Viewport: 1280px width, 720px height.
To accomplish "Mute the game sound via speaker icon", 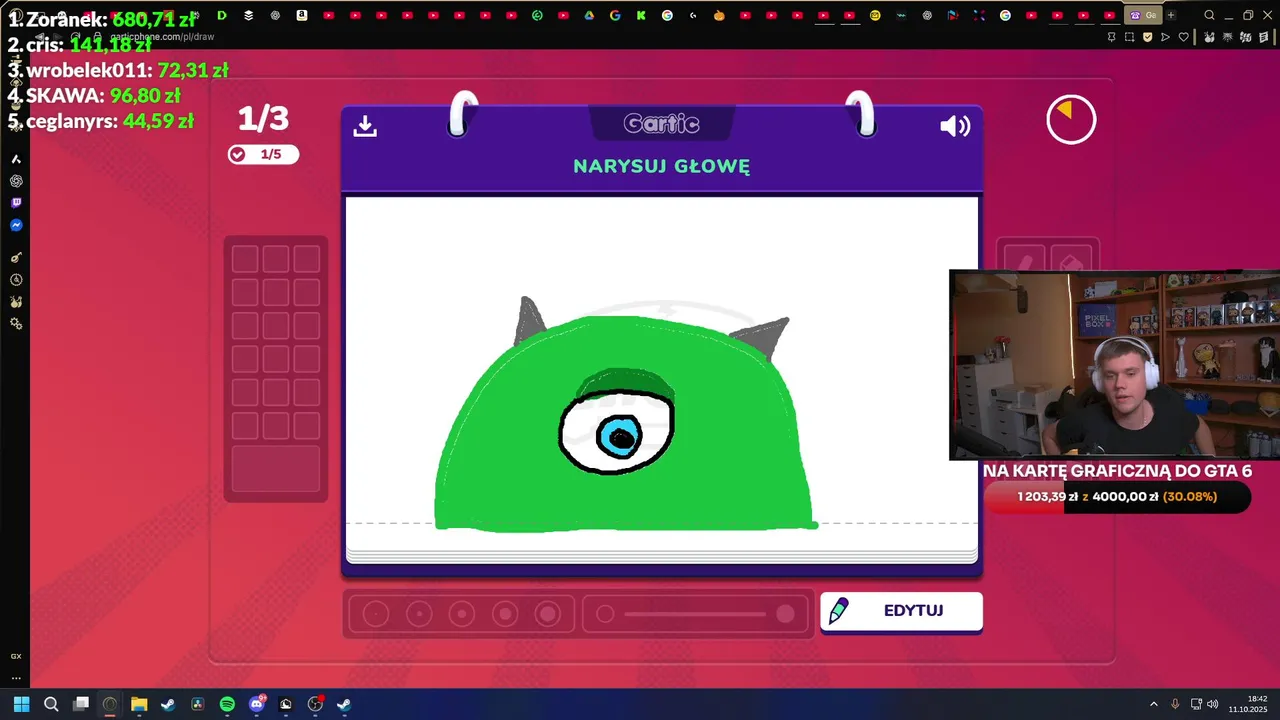I will coord(955,126).
